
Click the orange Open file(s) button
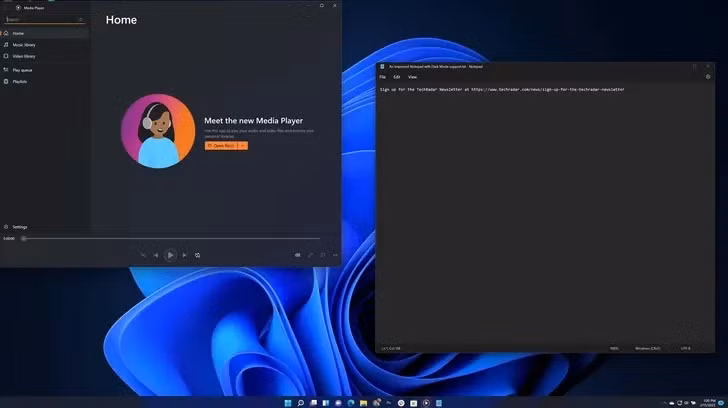pyautogui.click(x=221, y=146)
